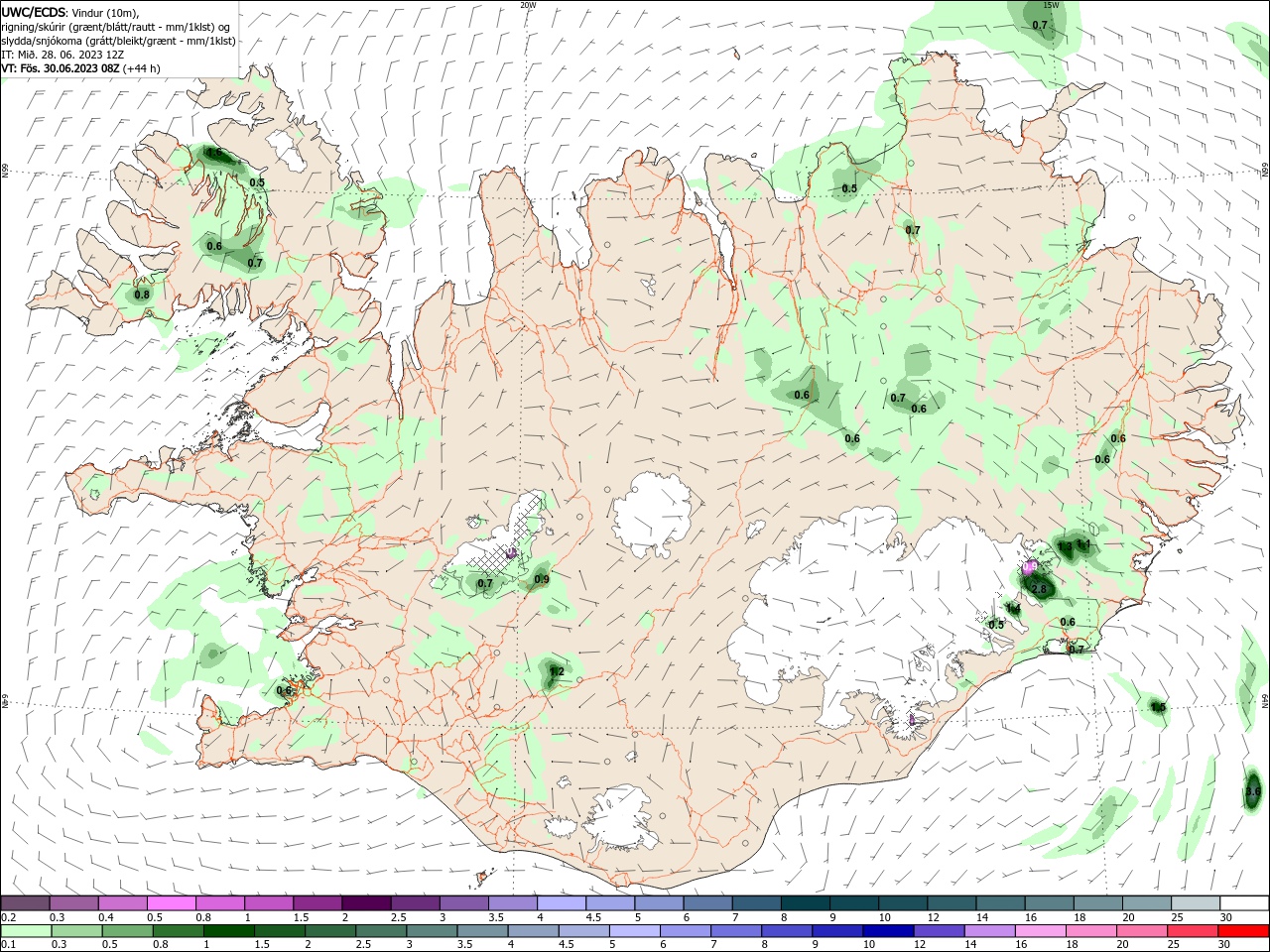Click the pink snowfall patch near the 2.8 value
The height and width of the screenshot is (952, 1270).
[x=1030, y=567]
